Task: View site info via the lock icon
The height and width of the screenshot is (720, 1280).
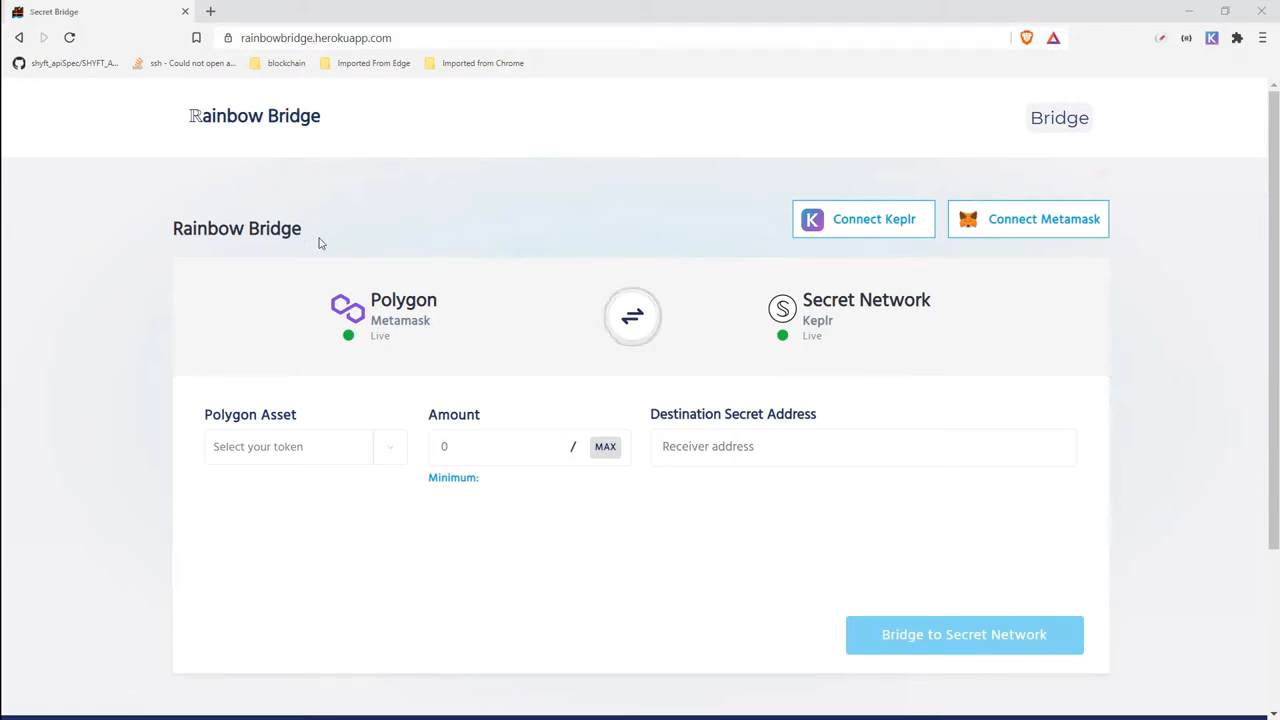Action: coord(228,38)
